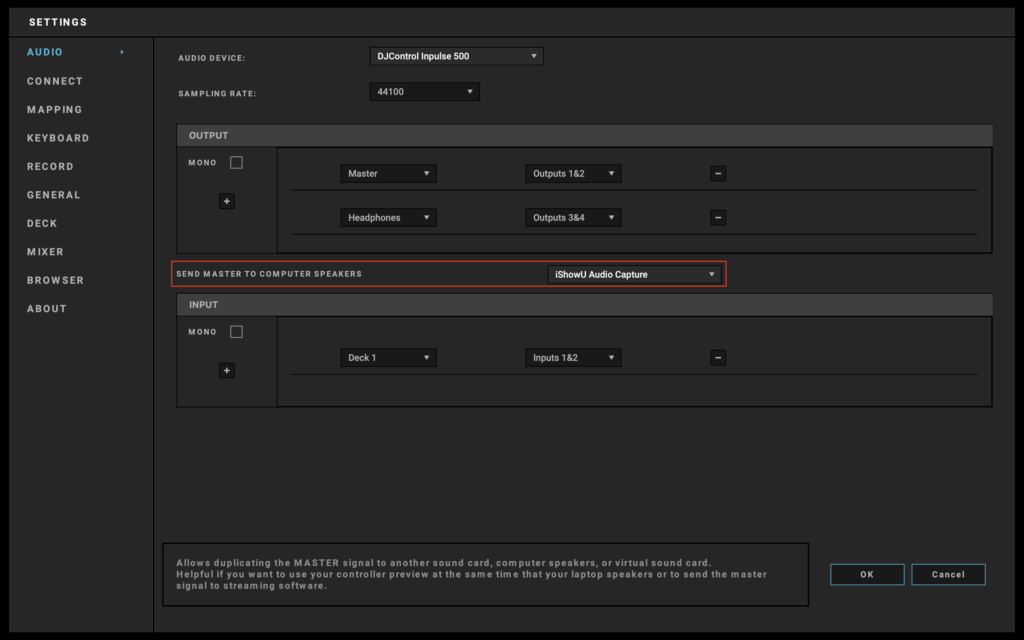Viewport: 1024px width, 640px height.
Task: Remove the Master output row with minus icon
Action: pyautogui.click(x=717, y=174)
